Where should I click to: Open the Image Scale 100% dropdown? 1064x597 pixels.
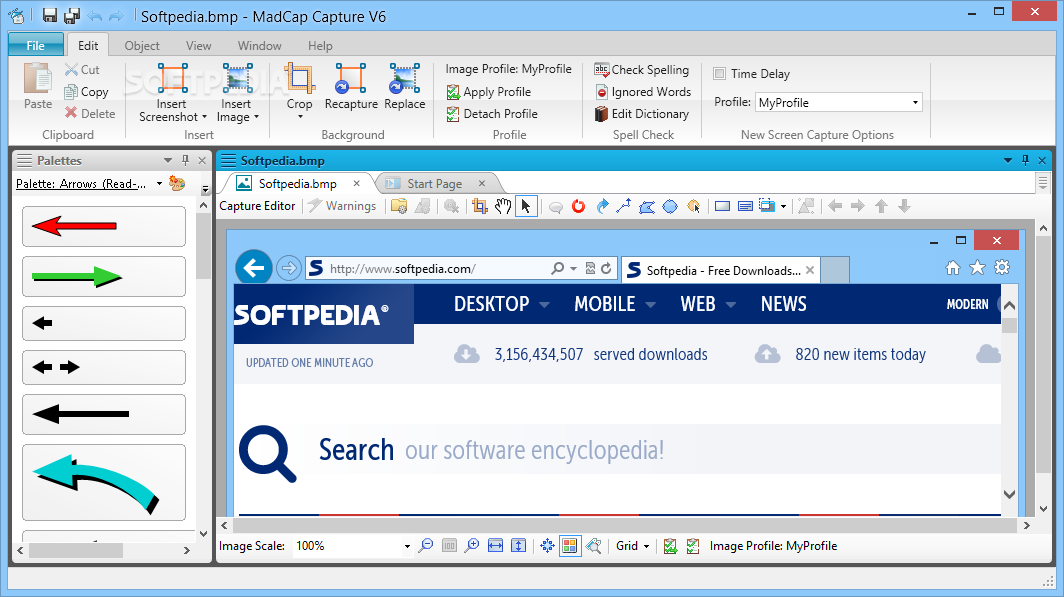point(407,546)
